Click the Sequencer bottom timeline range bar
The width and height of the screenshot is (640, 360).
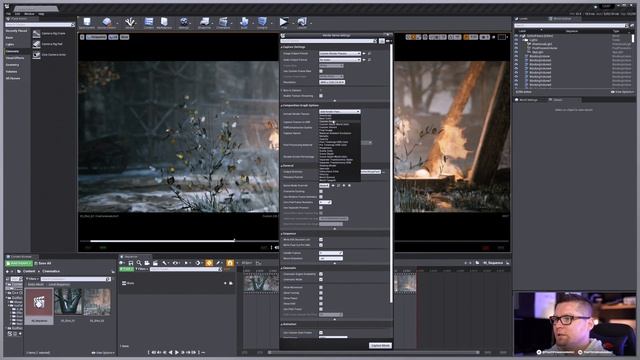[x=373, y=352]
